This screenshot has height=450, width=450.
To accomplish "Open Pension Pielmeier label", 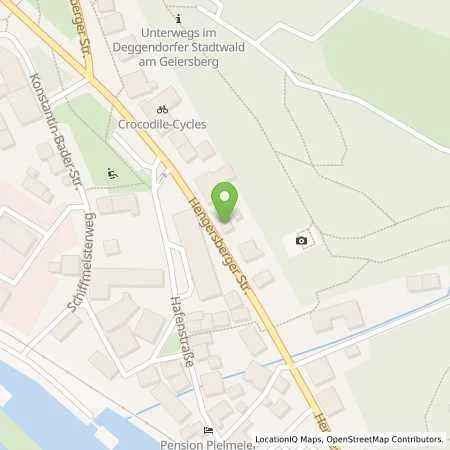I will coord(207,445).
